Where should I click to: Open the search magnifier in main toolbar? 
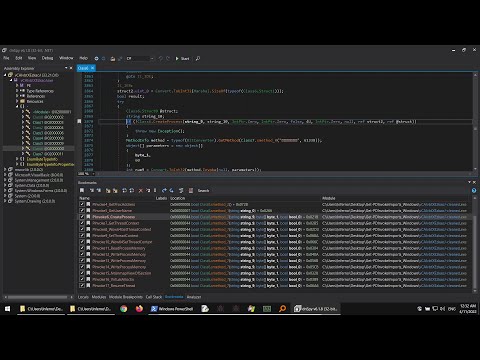click(198, 58)
